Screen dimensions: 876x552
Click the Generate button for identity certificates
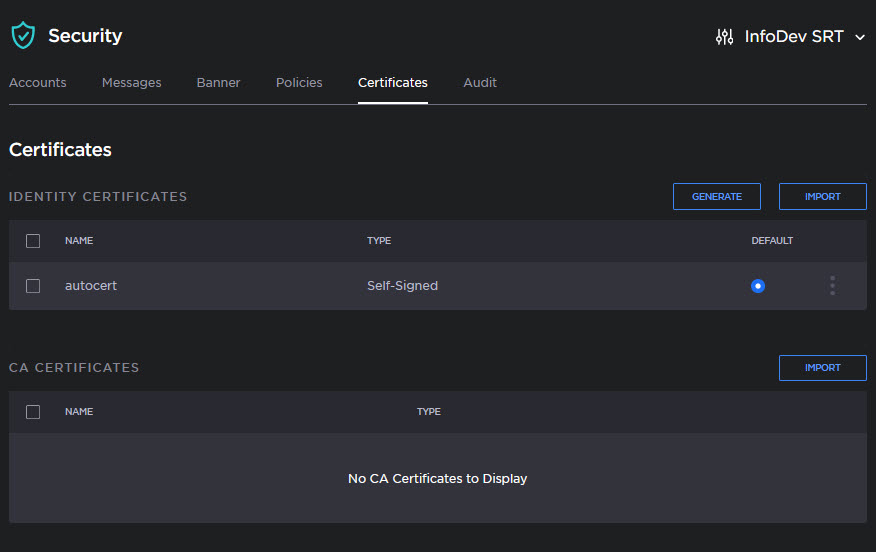[x=716, y=197]
